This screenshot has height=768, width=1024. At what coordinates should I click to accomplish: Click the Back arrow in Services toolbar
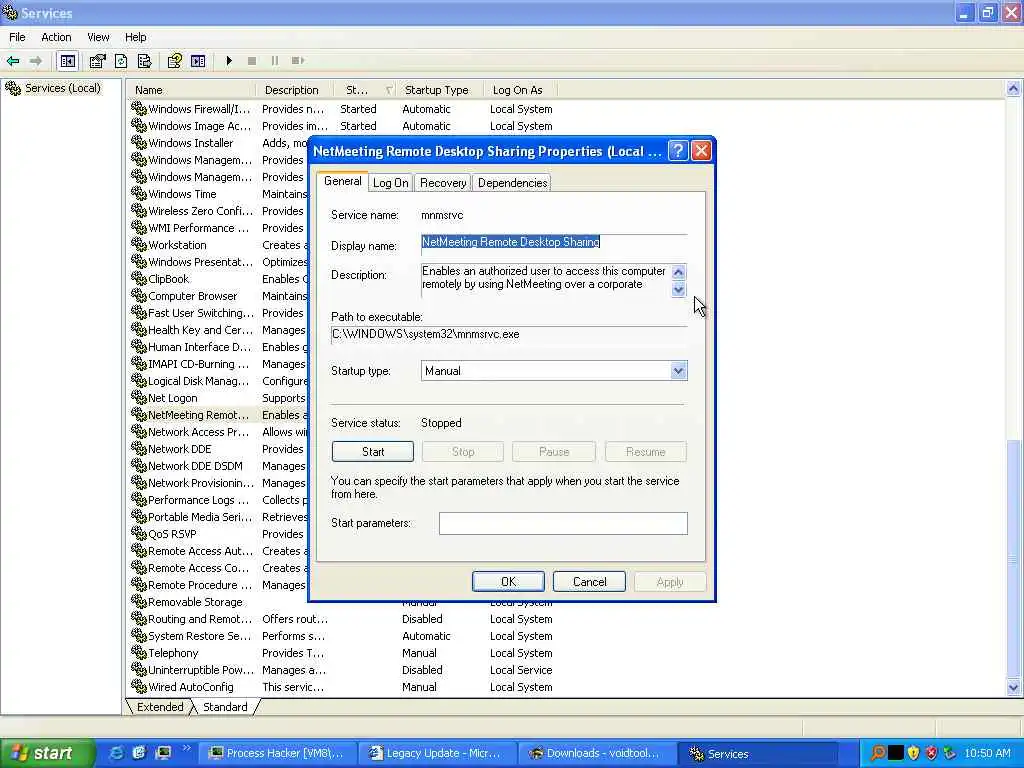tap(13, 61)
